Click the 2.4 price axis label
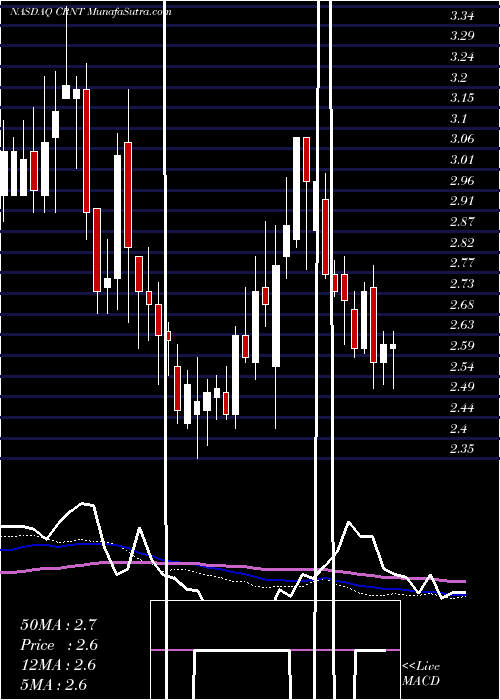This screenshot has width=500, height=700. (458, 429)
